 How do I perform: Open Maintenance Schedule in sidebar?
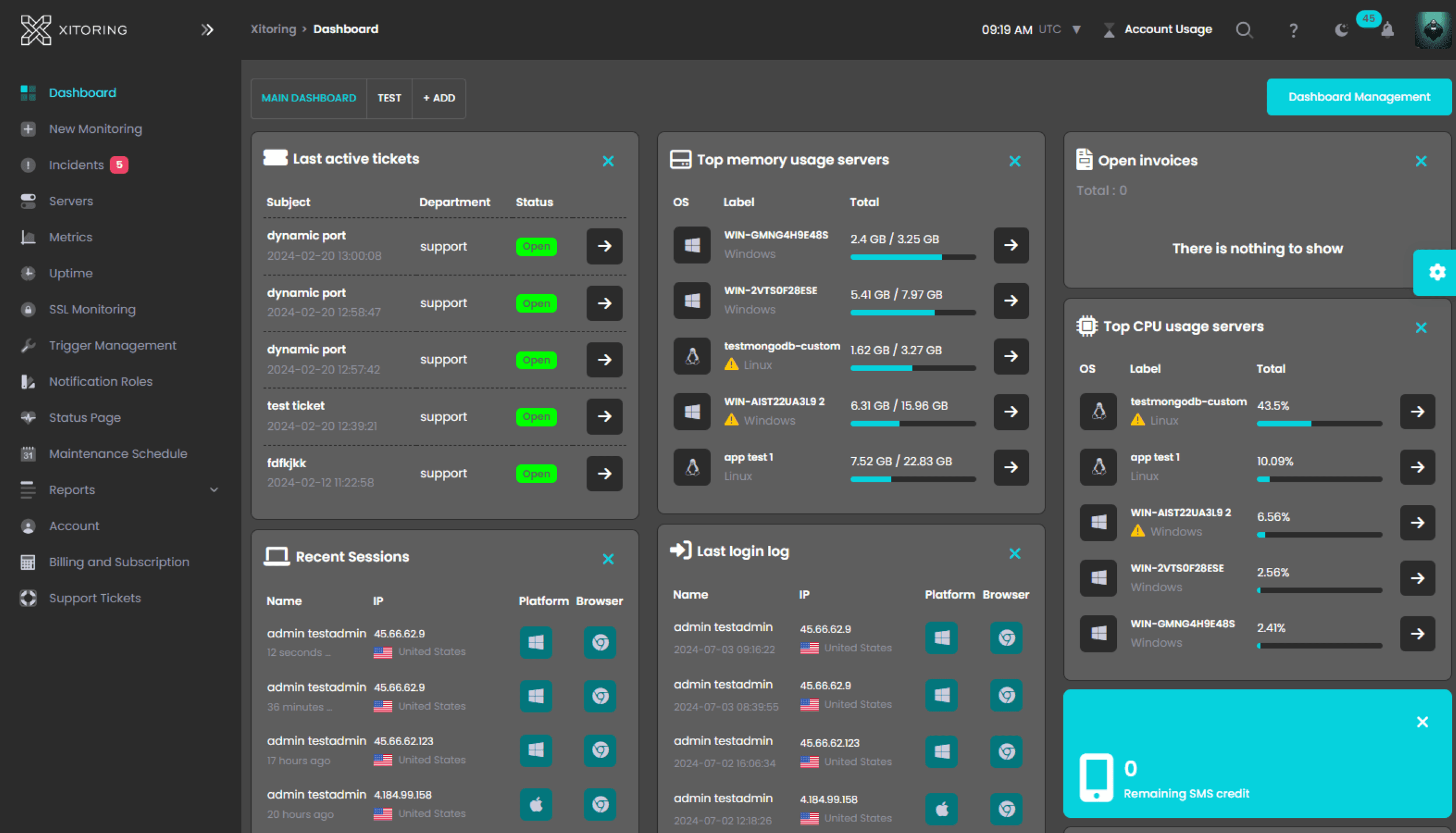[x=118, y=454]
